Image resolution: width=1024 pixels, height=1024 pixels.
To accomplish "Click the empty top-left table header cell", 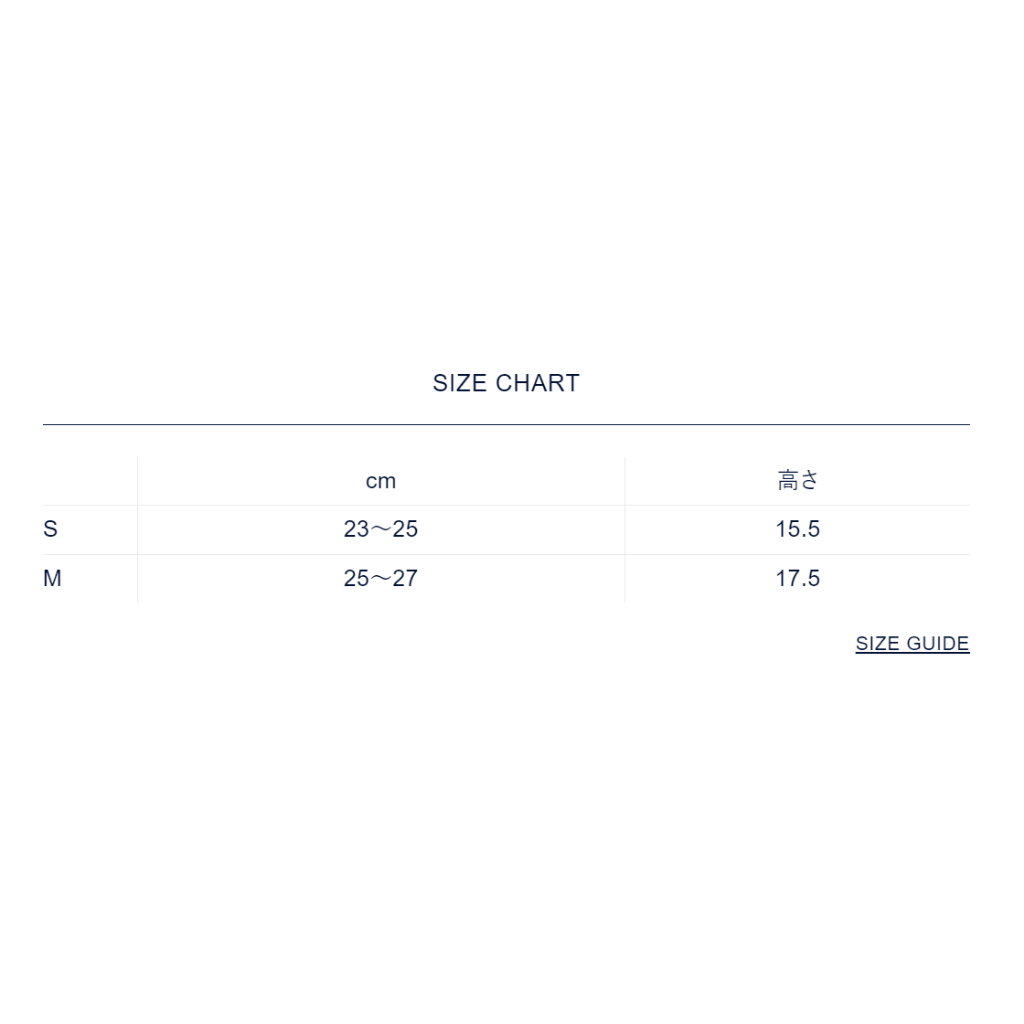I will (89, 481).
